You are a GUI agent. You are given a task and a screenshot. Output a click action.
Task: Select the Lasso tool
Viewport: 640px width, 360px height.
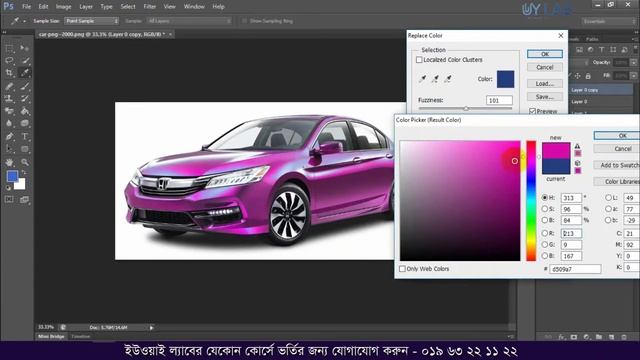coord(9,61)
